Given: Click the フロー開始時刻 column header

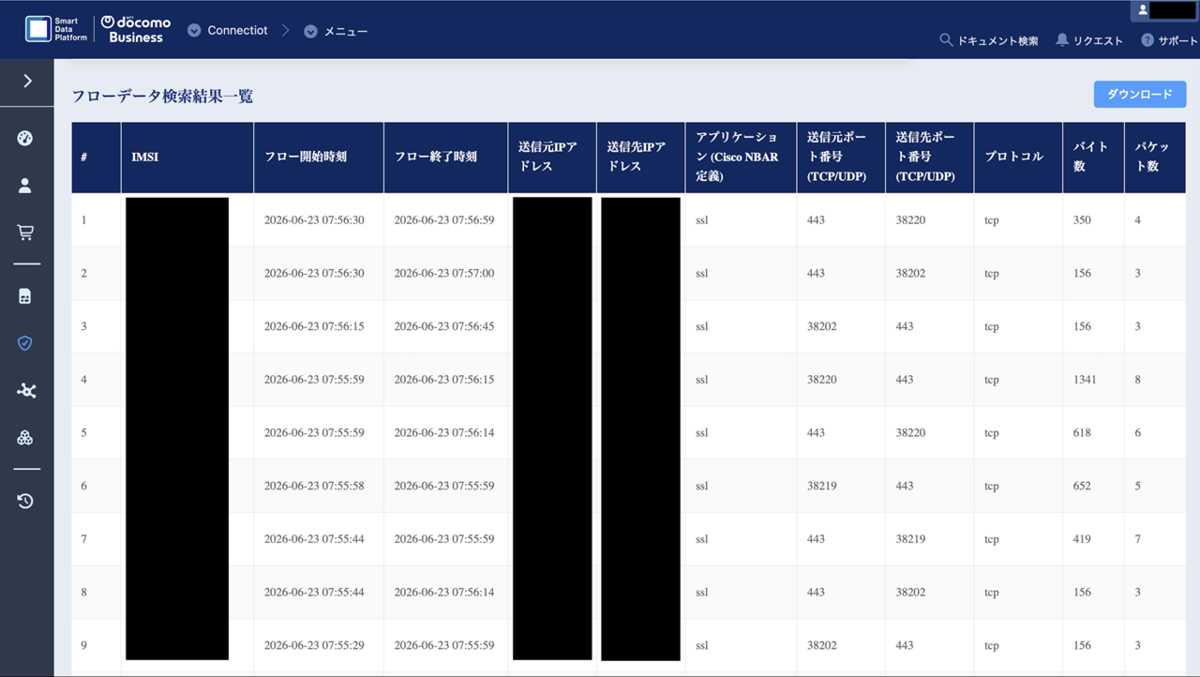Looking at the screenshot, I should 318,157.
